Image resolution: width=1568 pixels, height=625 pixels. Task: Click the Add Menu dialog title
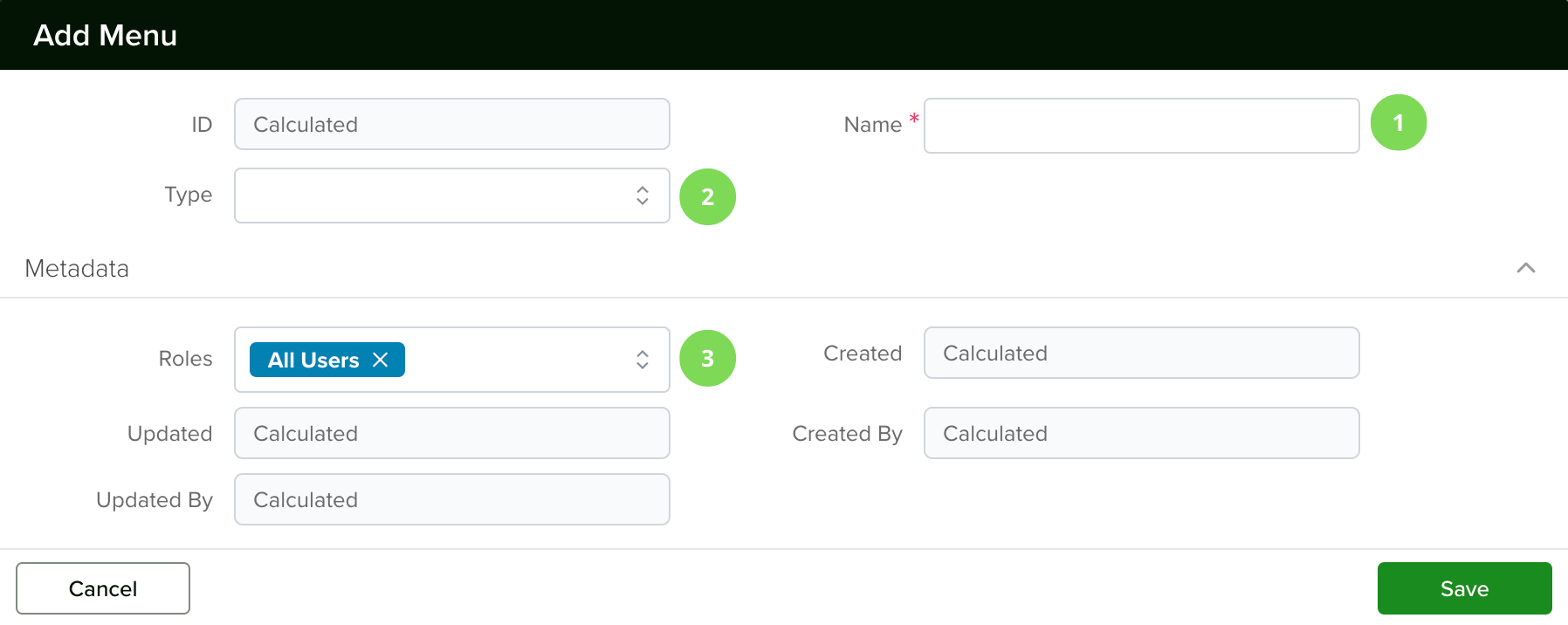tap(105, 35)
